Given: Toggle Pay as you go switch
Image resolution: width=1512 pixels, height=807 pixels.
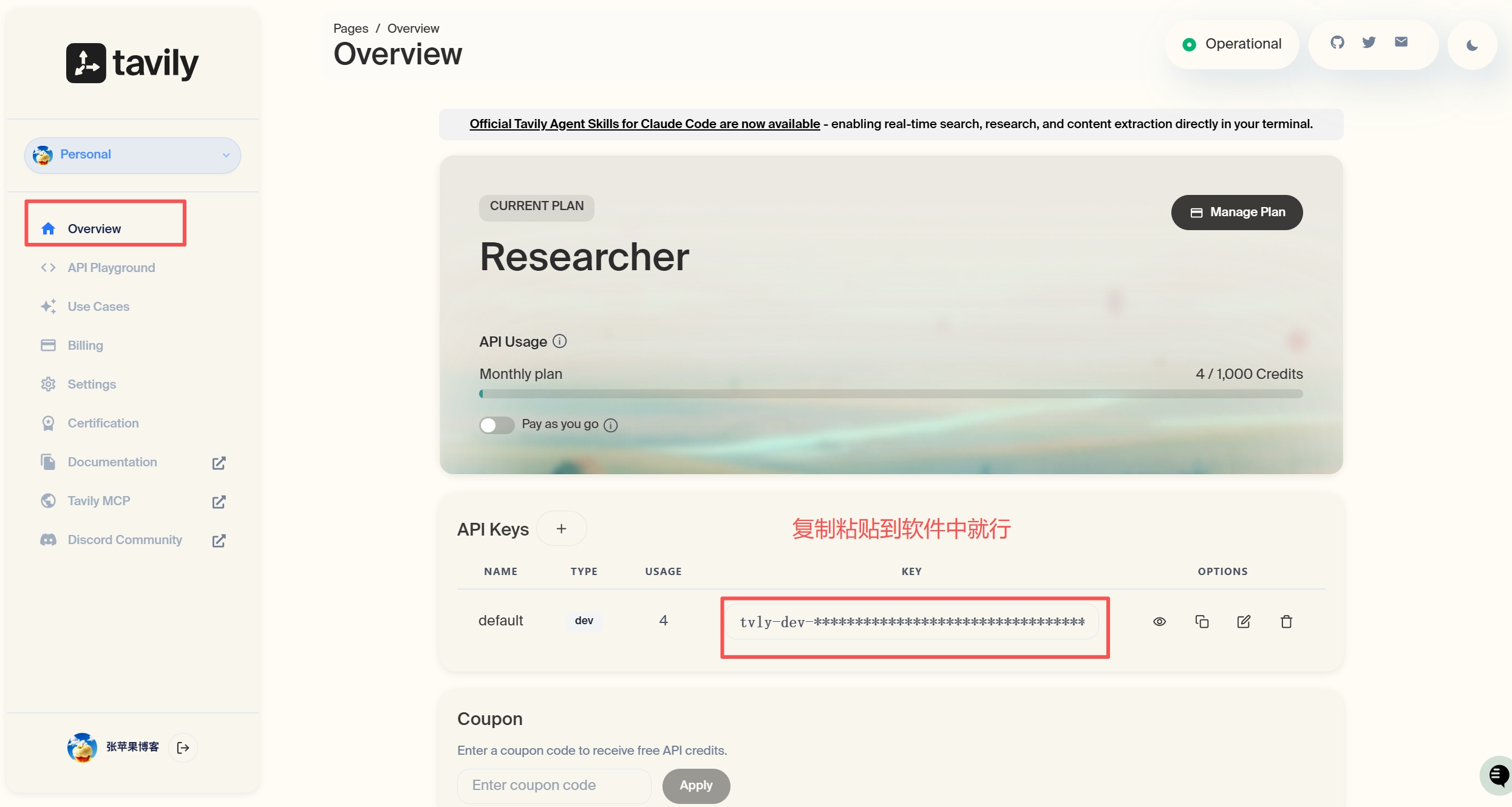Looking at the screenshot, I should pos(497,425).
